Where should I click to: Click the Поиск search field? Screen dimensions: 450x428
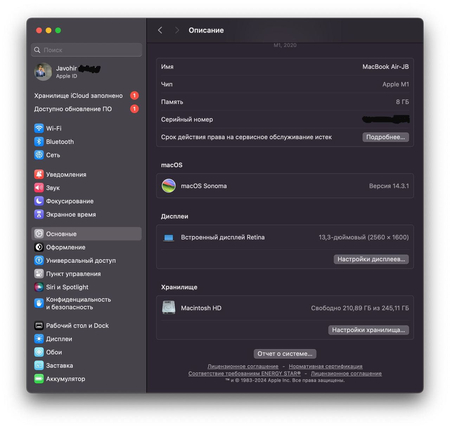point(87,50)
